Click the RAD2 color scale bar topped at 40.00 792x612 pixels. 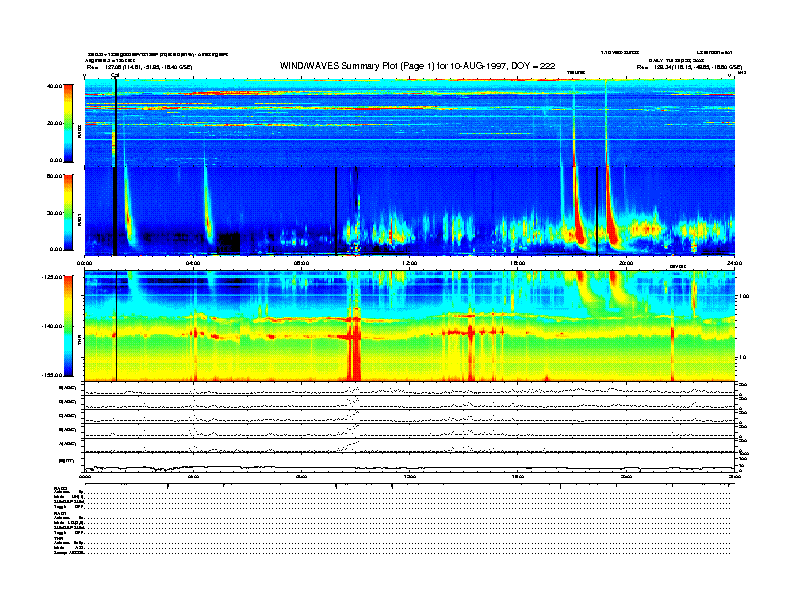tap(68, 123)
